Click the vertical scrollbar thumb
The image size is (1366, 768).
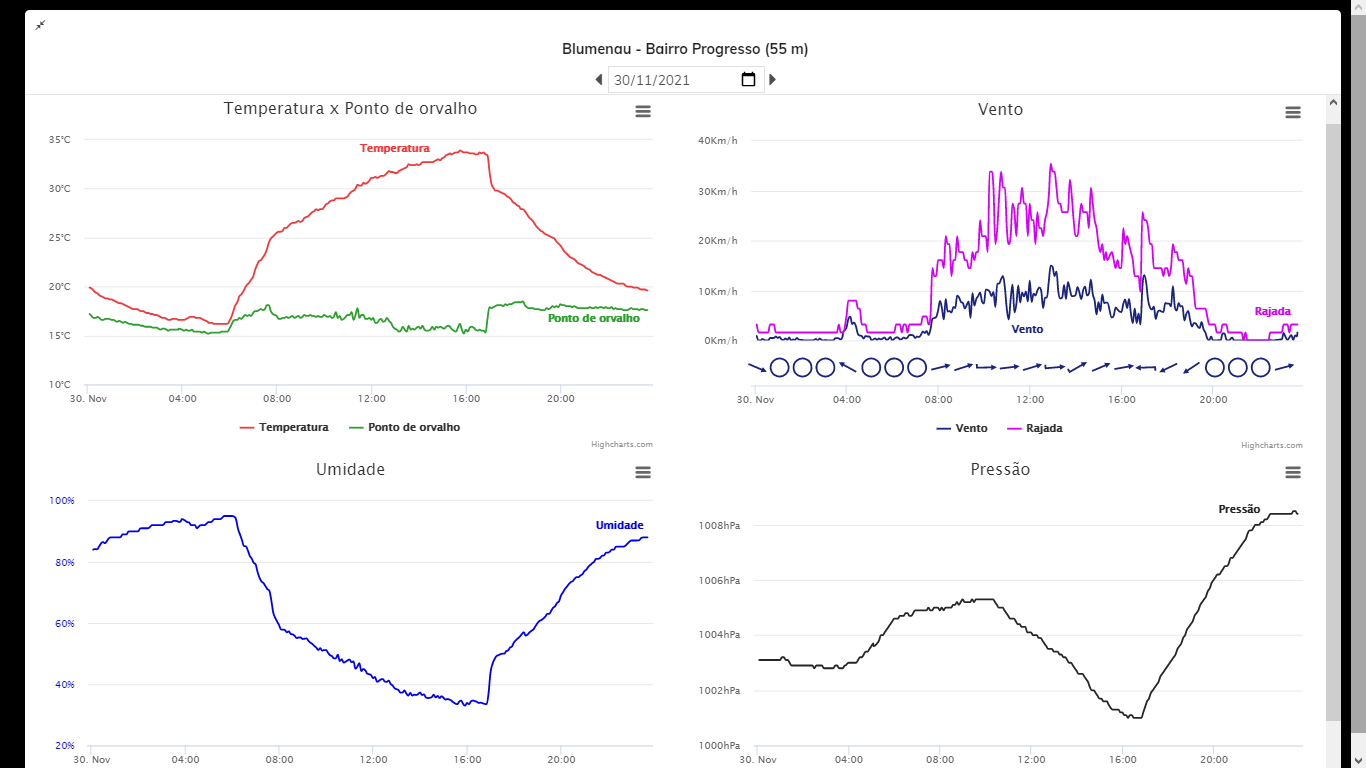(1333, 420)
